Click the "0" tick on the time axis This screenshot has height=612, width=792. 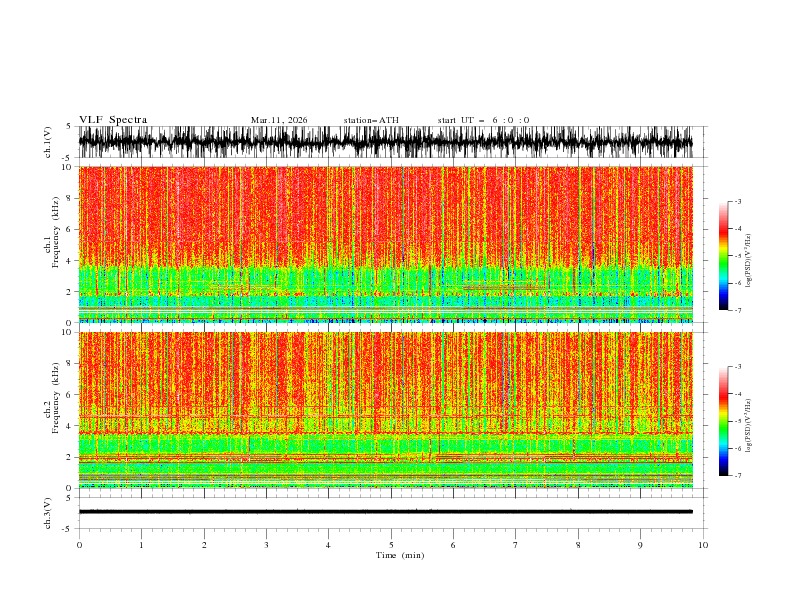click(79, 545)
